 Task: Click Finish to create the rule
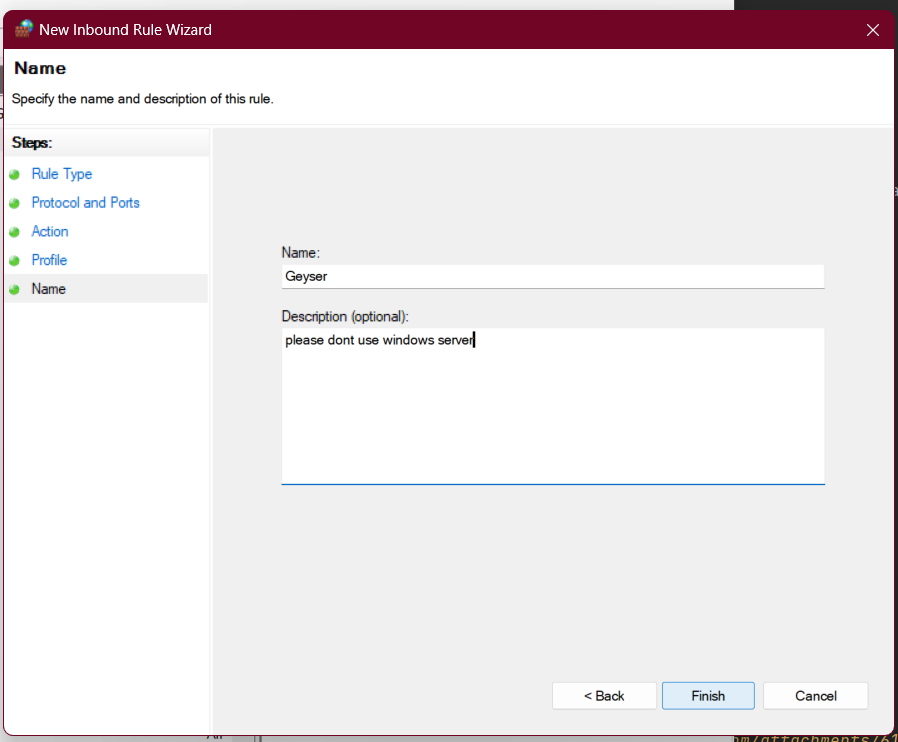[708, 696]
